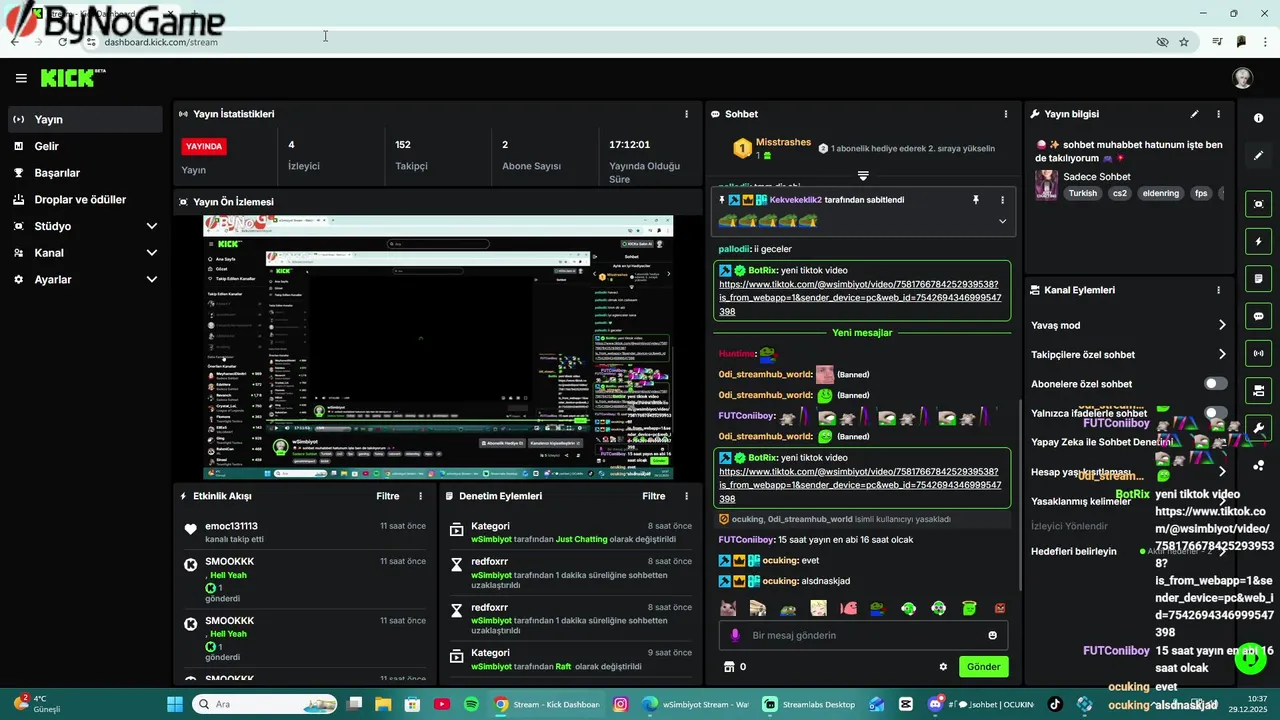Screen dimensions: 1280x720
Task: Expand the Stüdyo sidebar section
Action: pyautogui.click(x=84, y=226)
